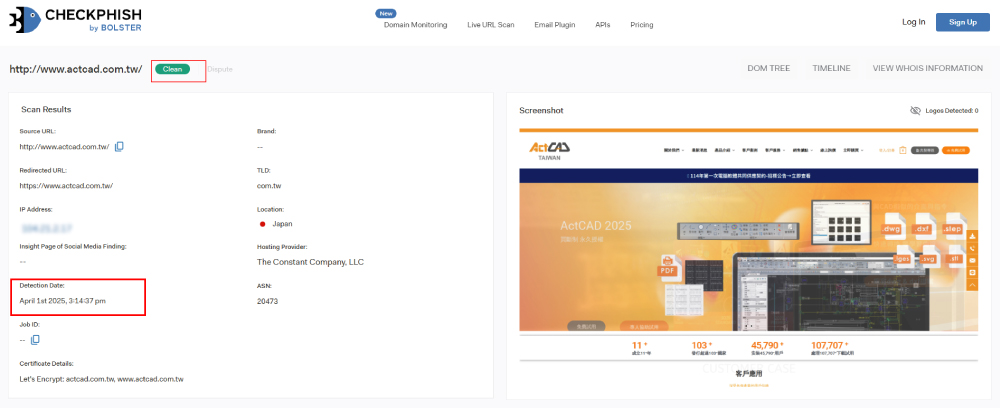The width and height of the screenshot is (1000, 408).
Task: Click the detection date April 1st 2025
Action: [62, 300]
